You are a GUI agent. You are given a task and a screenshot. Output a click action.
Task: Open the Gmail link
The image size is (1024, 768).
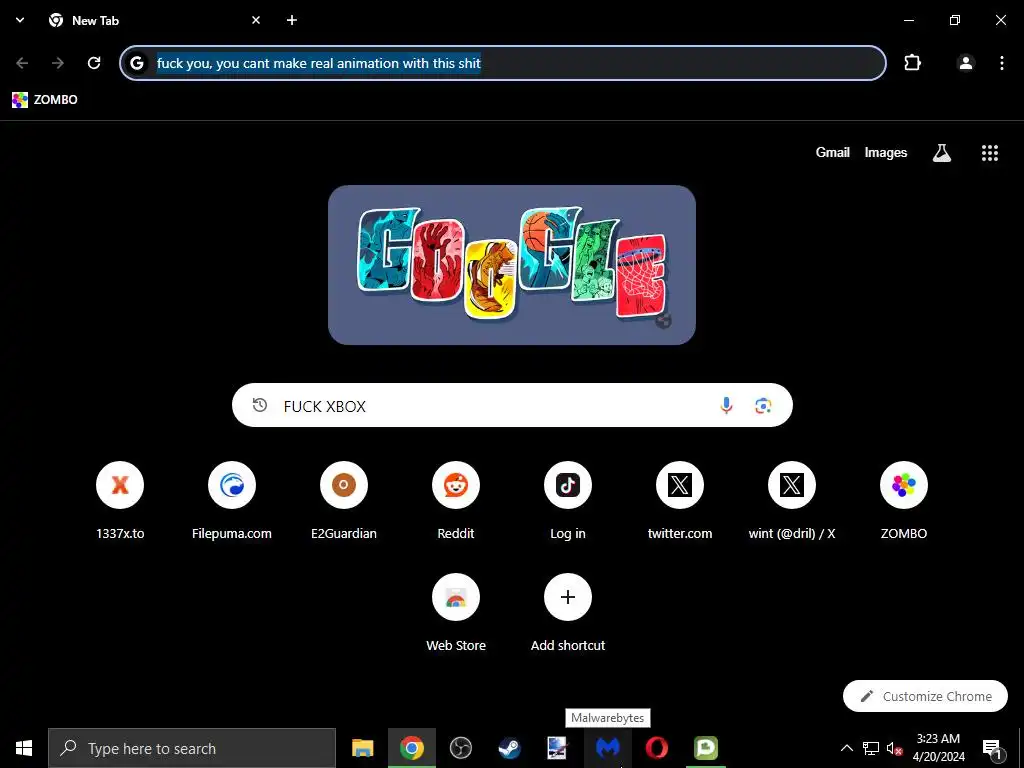(833, 153)
